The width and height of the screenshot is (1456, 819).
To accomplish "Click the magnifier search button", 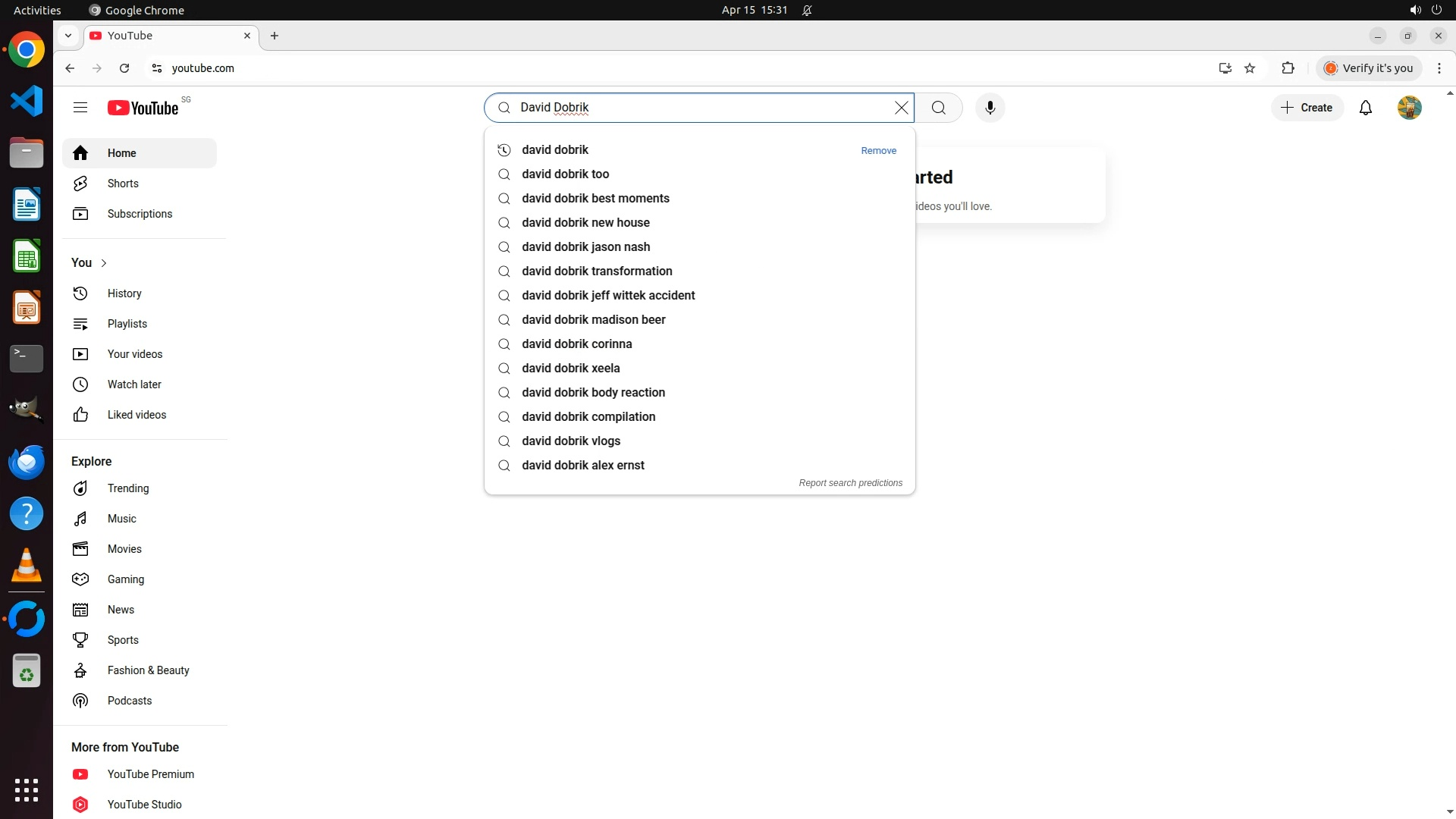I will tap(938, 108).
